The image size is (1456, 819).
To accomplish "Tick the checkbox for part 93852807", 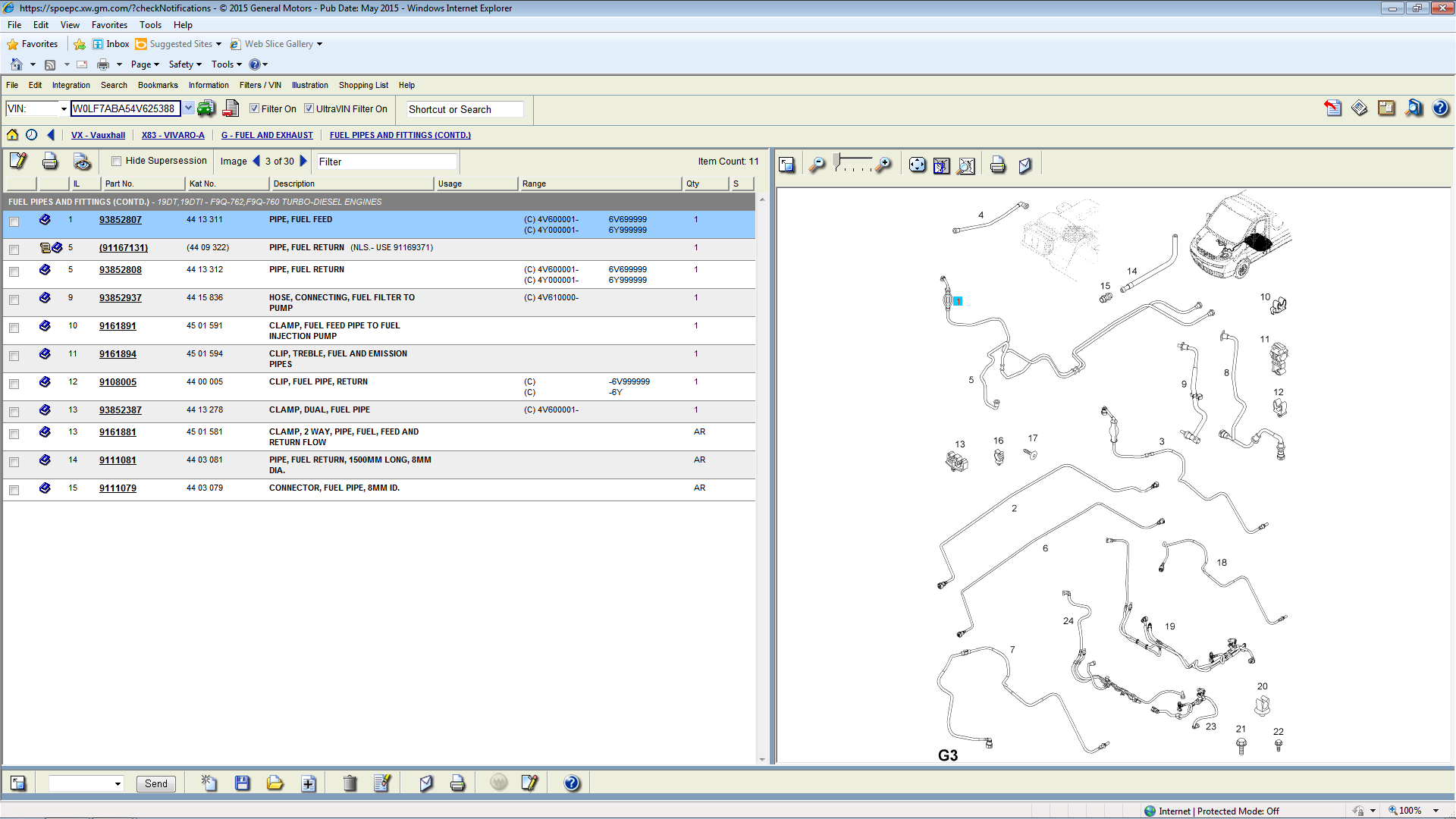I will (14, 221).
